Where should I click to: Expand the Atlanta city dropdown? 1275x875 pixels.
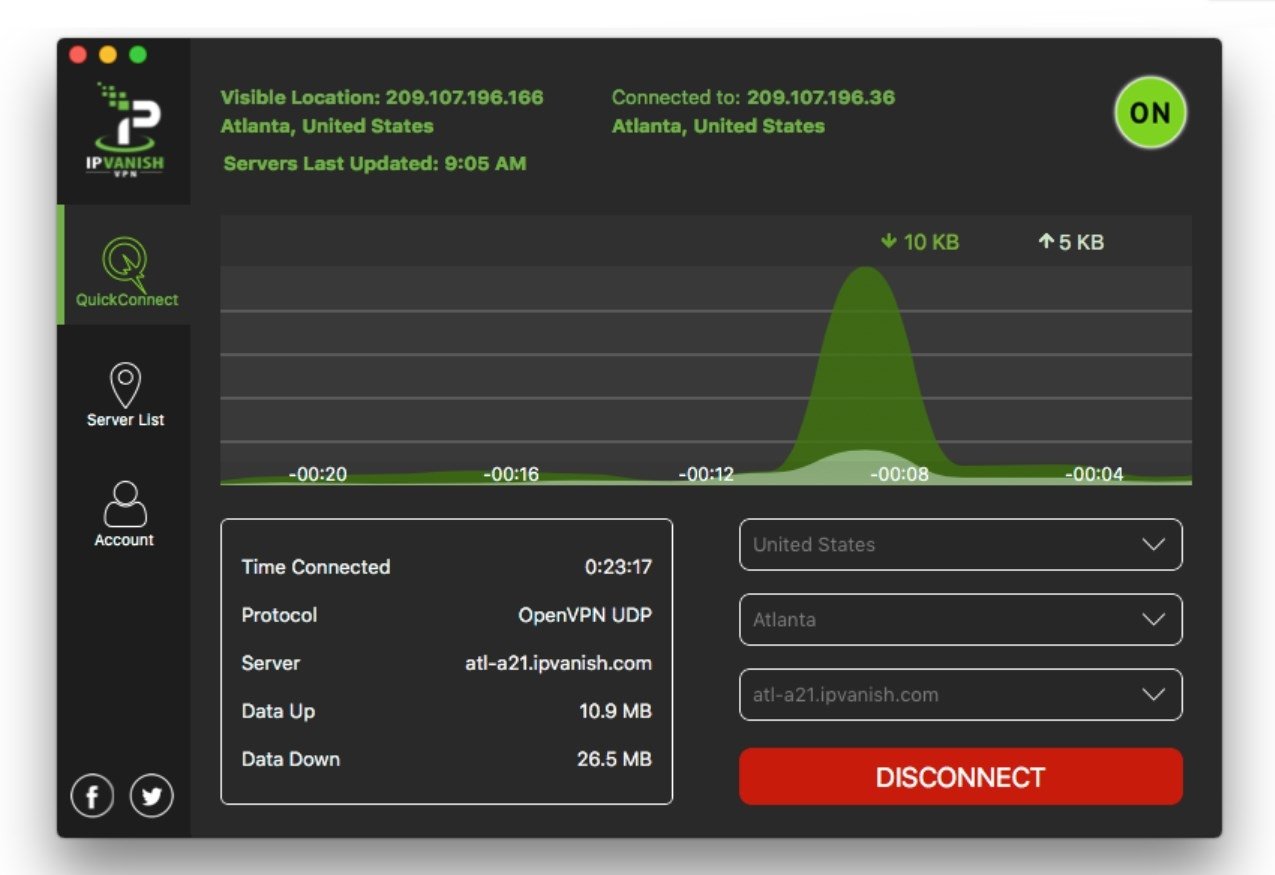tap(961, 620)
